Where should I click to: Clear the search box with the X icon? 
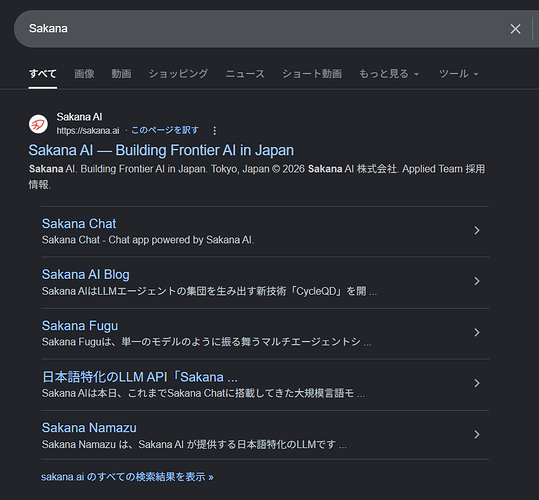pyautogui.click(x=515, y=29)
